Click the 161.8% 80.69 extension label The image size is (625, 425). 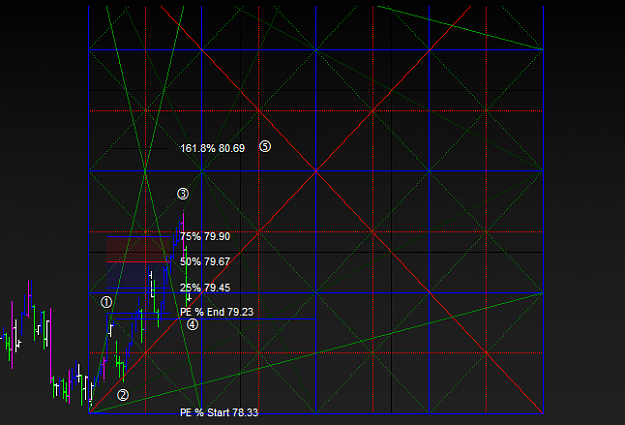[212, 148]
